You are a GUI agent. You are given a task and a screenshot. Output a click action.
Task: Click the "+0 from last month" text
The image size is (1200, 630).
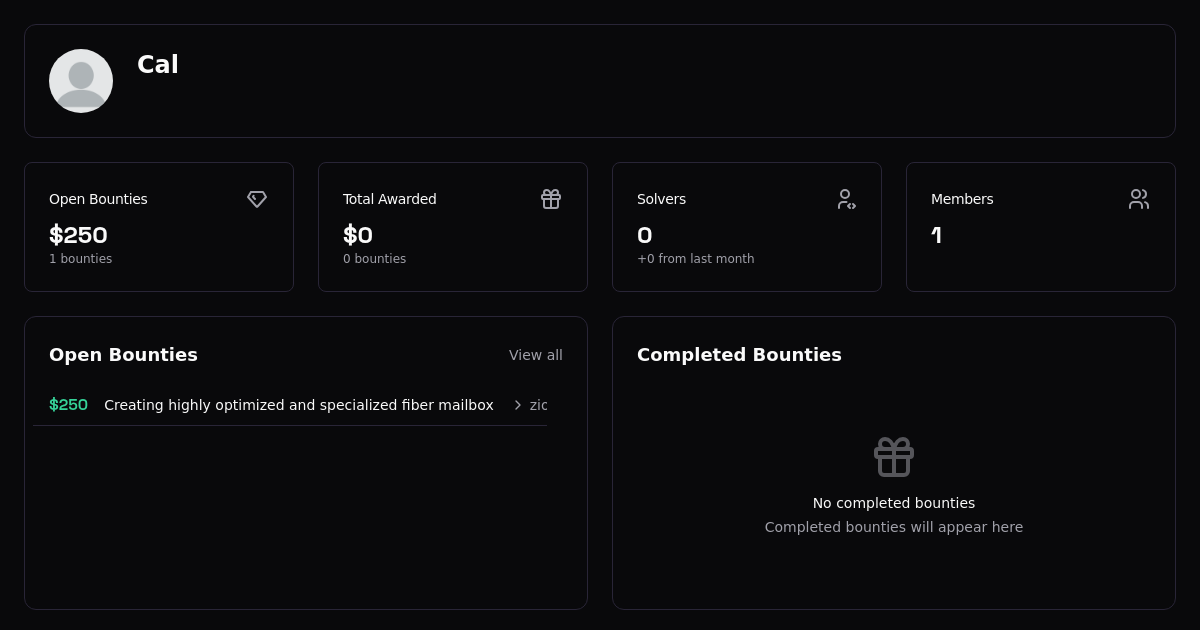pos(695,259)
